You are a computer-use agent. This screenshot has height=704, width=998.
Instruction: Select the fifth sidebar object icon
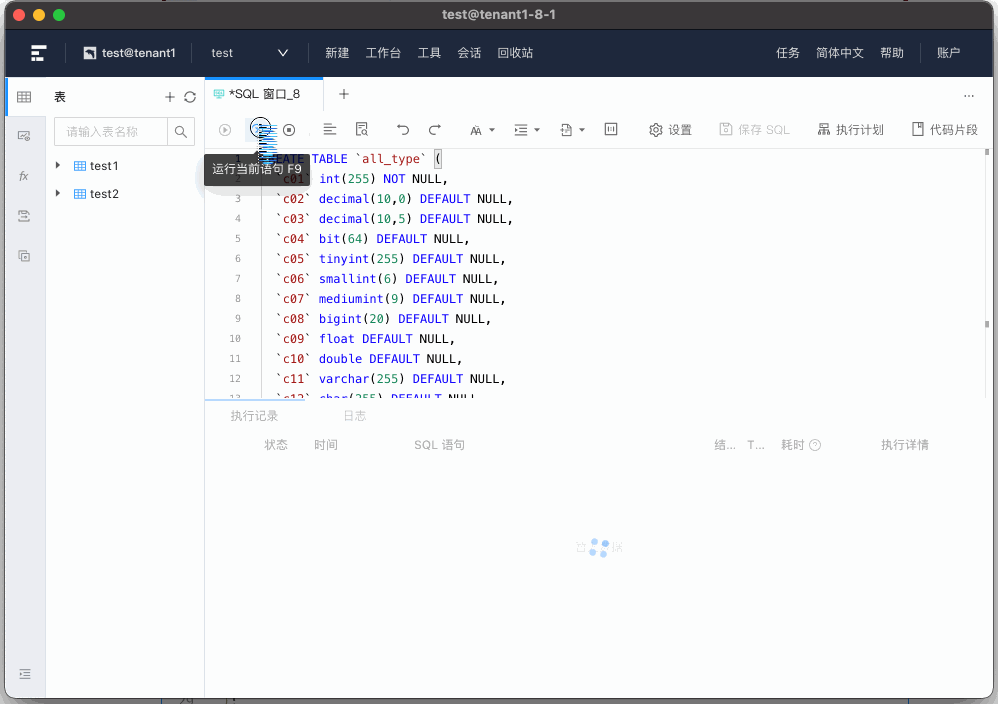pyautogui.click(x=24, y=256)
